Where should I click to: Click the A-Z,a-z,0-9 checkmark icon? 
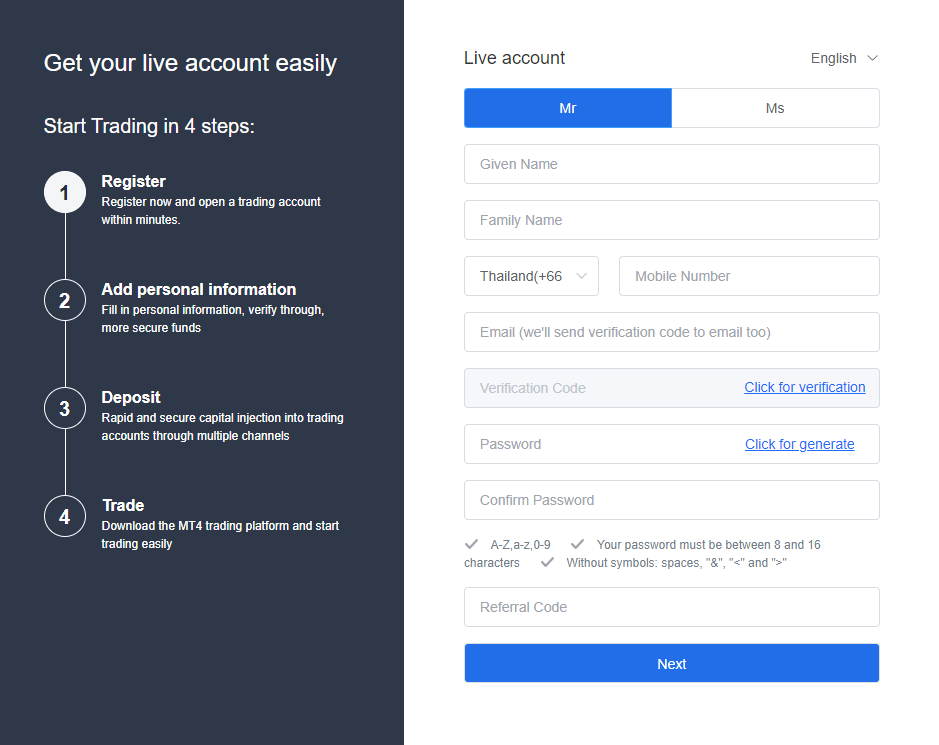(471, 544)
